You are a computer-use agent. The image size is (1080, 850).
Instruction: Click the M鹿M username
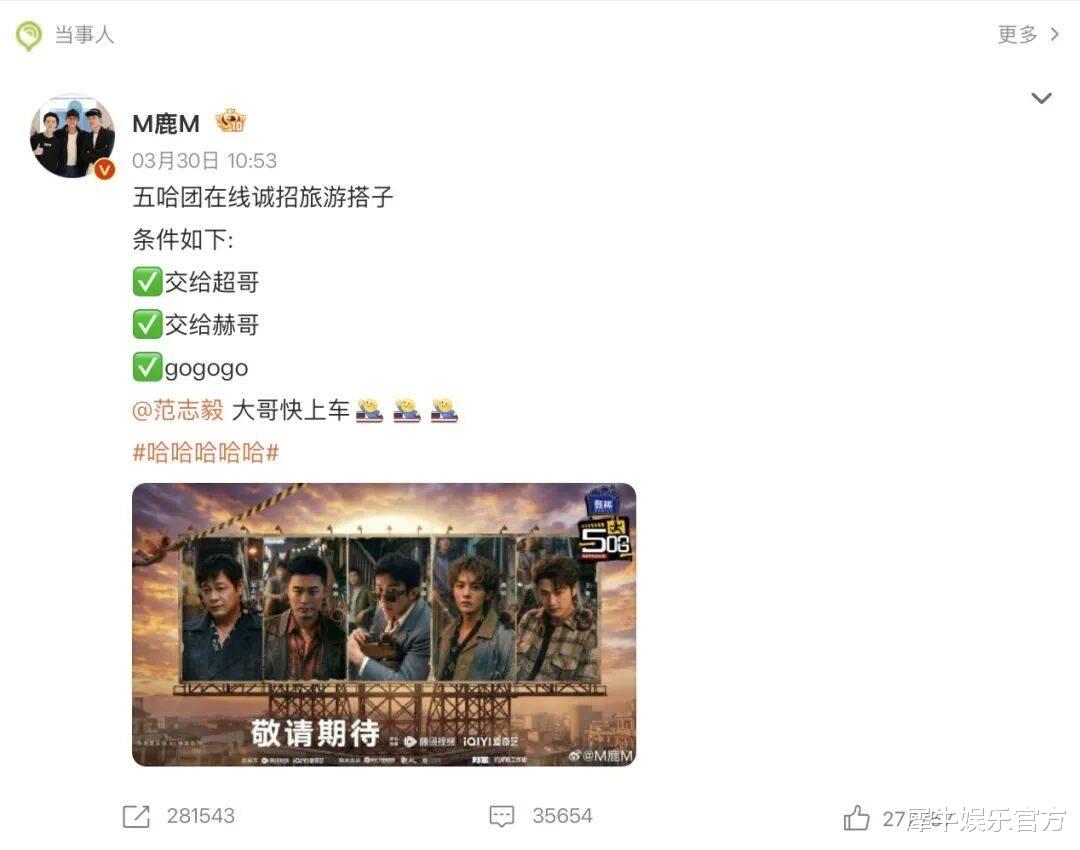click(165, 124)
